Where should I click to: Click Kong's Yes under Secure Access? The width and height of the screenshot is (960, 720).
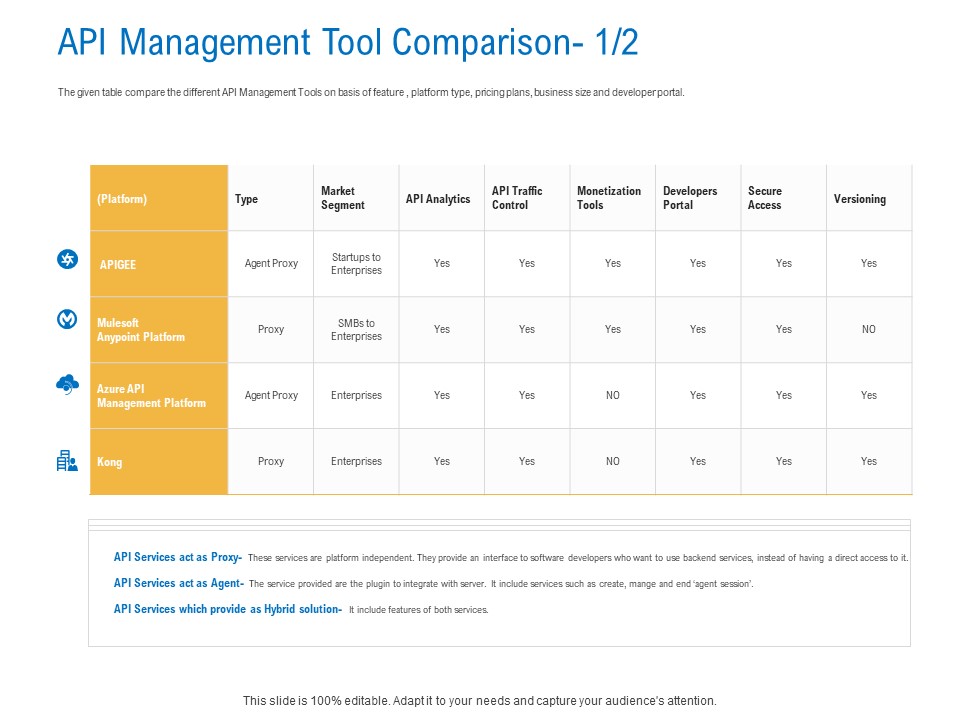(784, 462)
